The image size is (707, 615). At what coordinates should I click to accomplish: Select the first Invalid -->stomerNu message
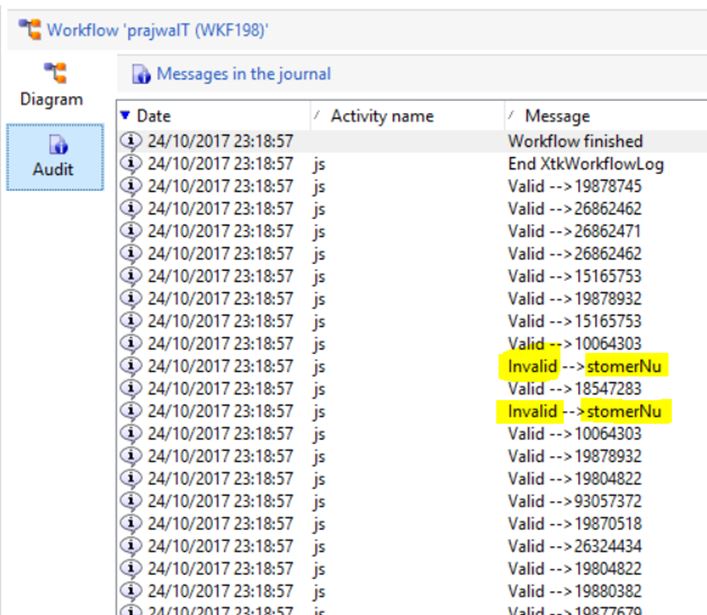[x=584, y=366]
